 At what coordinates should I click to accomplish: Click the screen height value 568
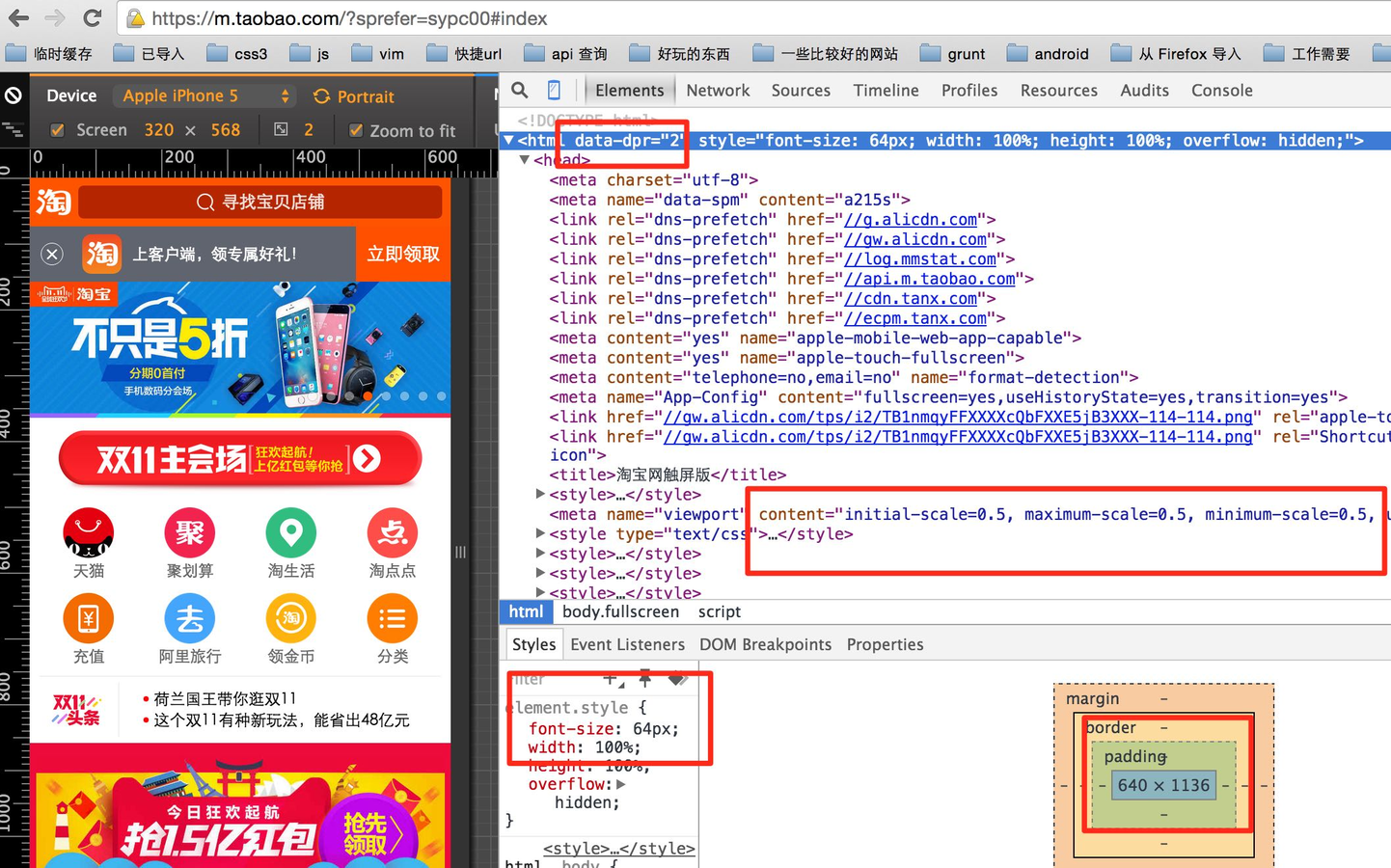coord(226,129)
